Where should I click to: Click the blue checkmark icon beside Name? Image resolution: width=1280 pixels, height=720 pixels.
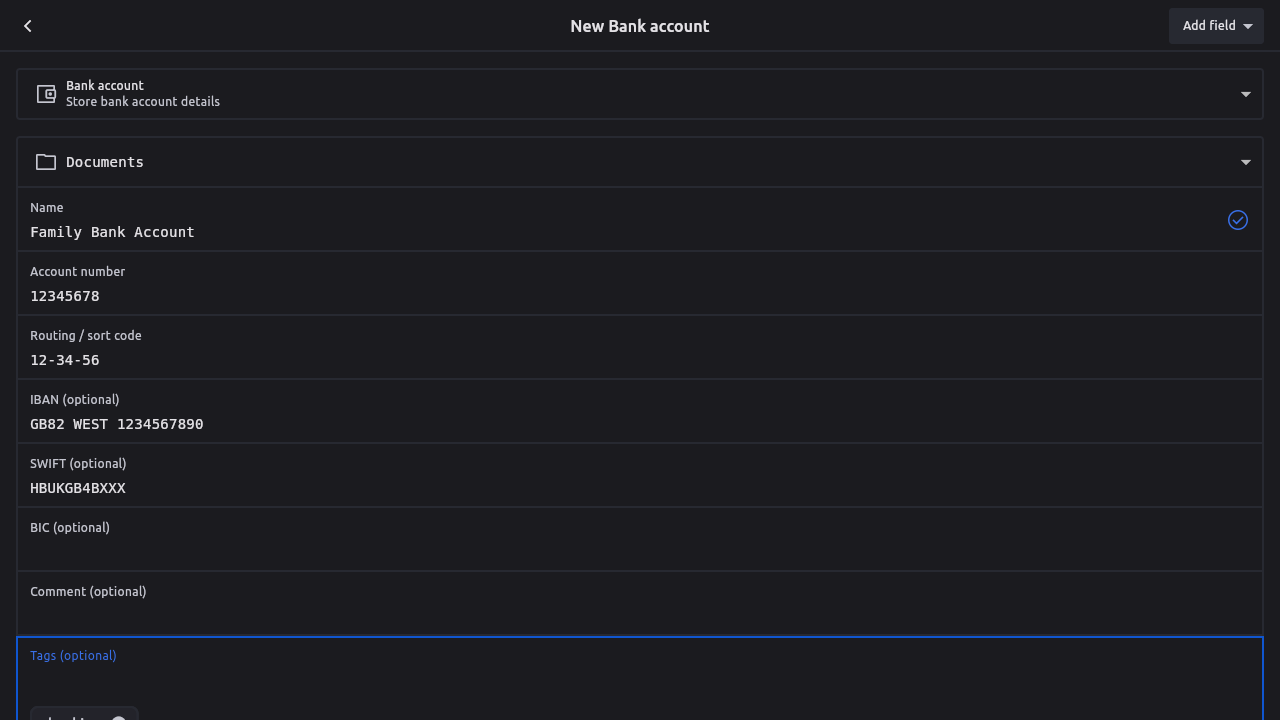point(1238,220)
